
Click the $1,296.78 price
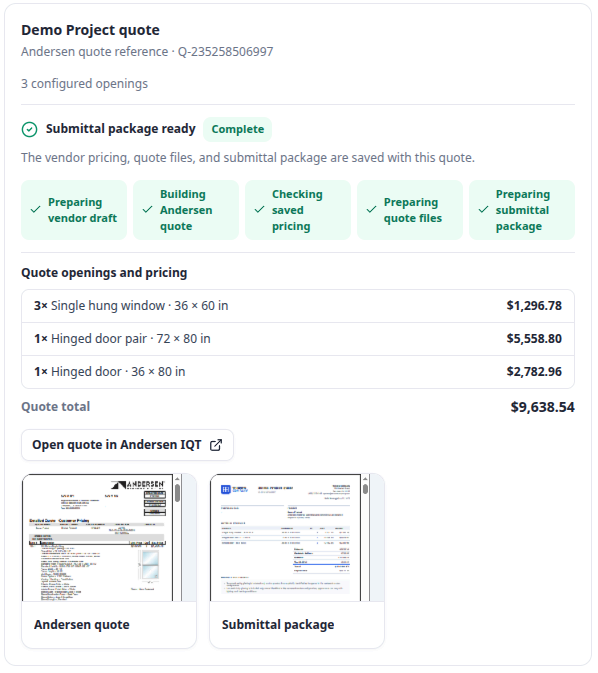tap(534, 306)
